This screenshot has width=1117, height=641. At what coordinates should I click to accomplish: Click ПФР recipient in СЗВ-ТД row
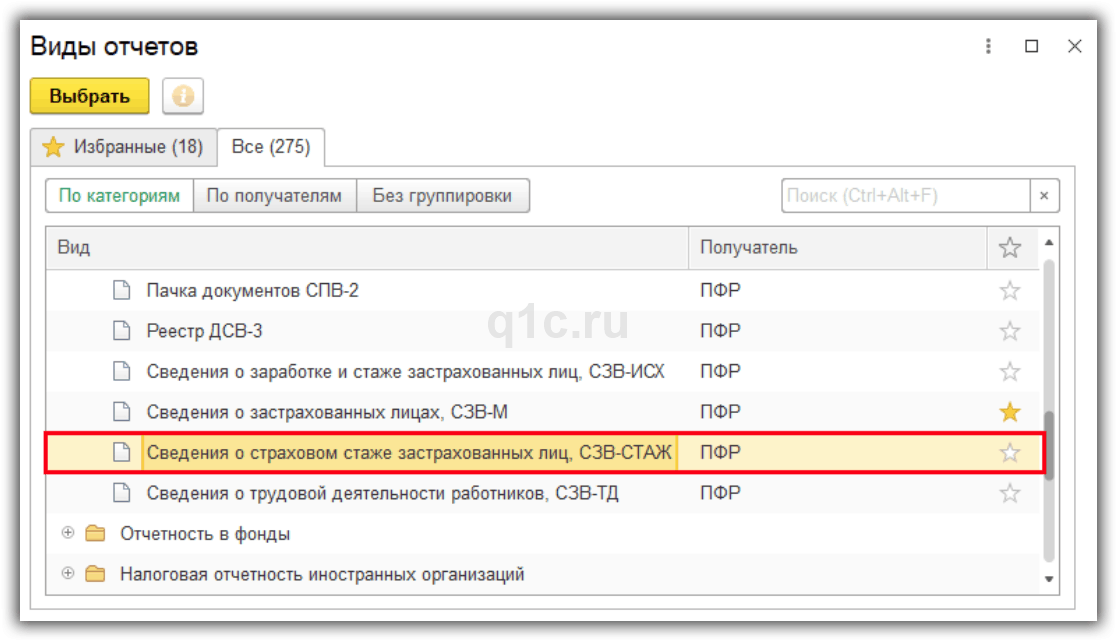click(x=720, y=494)
